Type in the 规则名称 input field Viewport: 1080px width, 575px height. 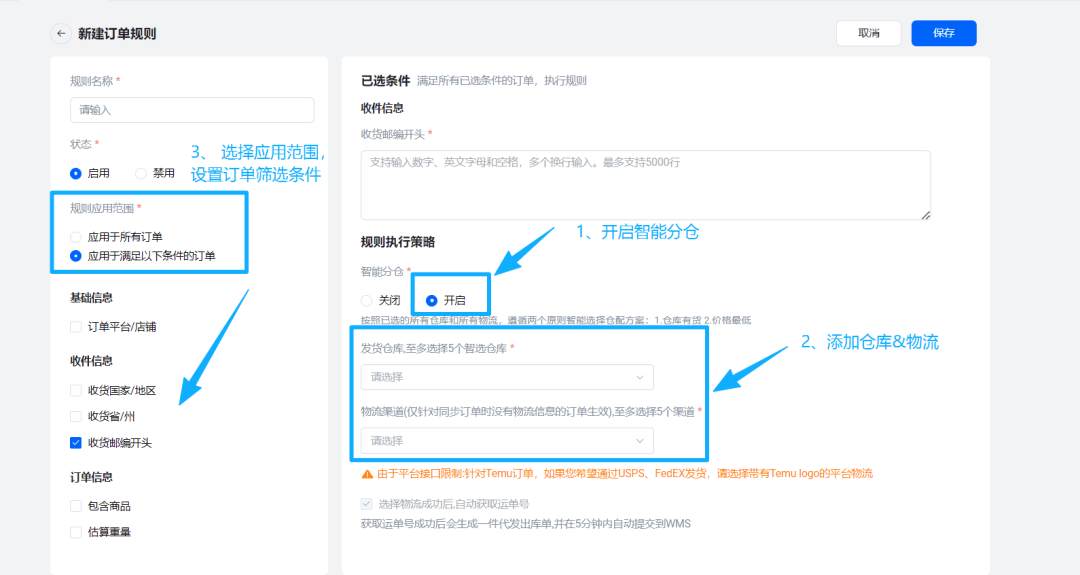click(192, 110)
